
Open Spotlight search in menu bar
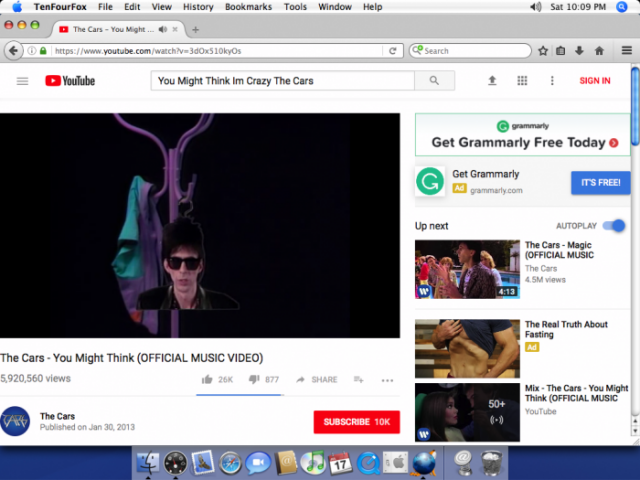pyautogui.click(x=621, y=7)
